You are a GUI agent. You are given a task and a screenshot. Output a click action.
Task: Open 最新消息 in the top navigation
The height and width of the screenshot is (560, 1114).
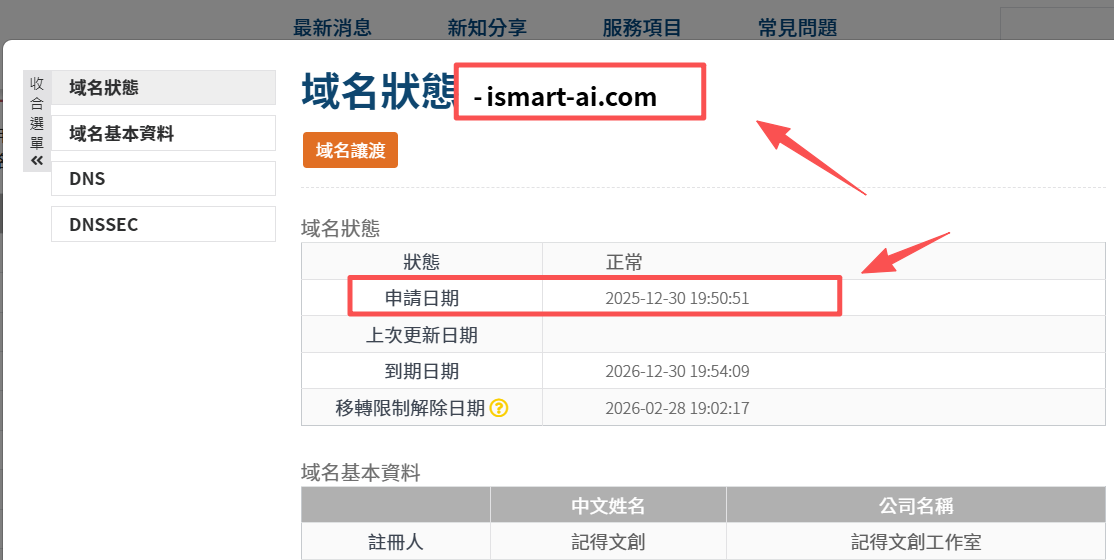[333, 27]
